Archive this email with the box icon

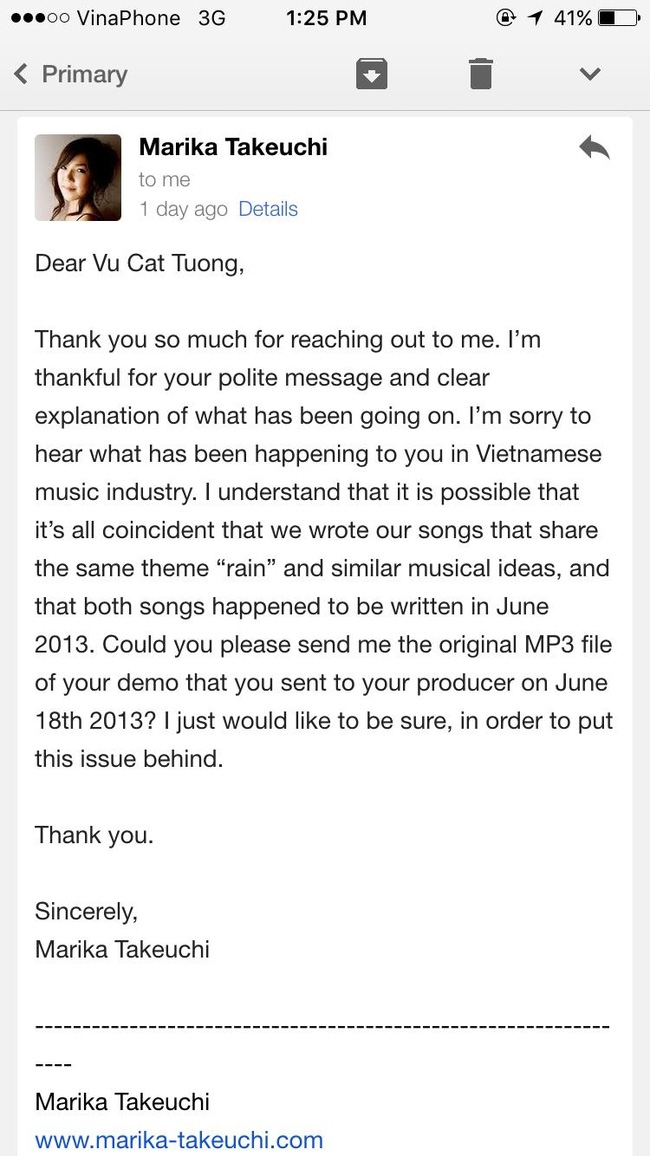click(x=372, y=74)
